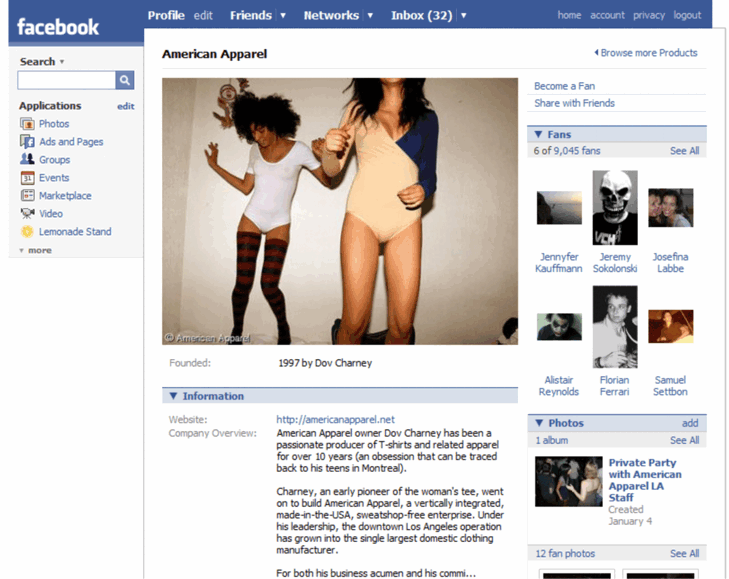729x579 pixels.
Task: Click the Photos application icon
Action: pos(27,124)
